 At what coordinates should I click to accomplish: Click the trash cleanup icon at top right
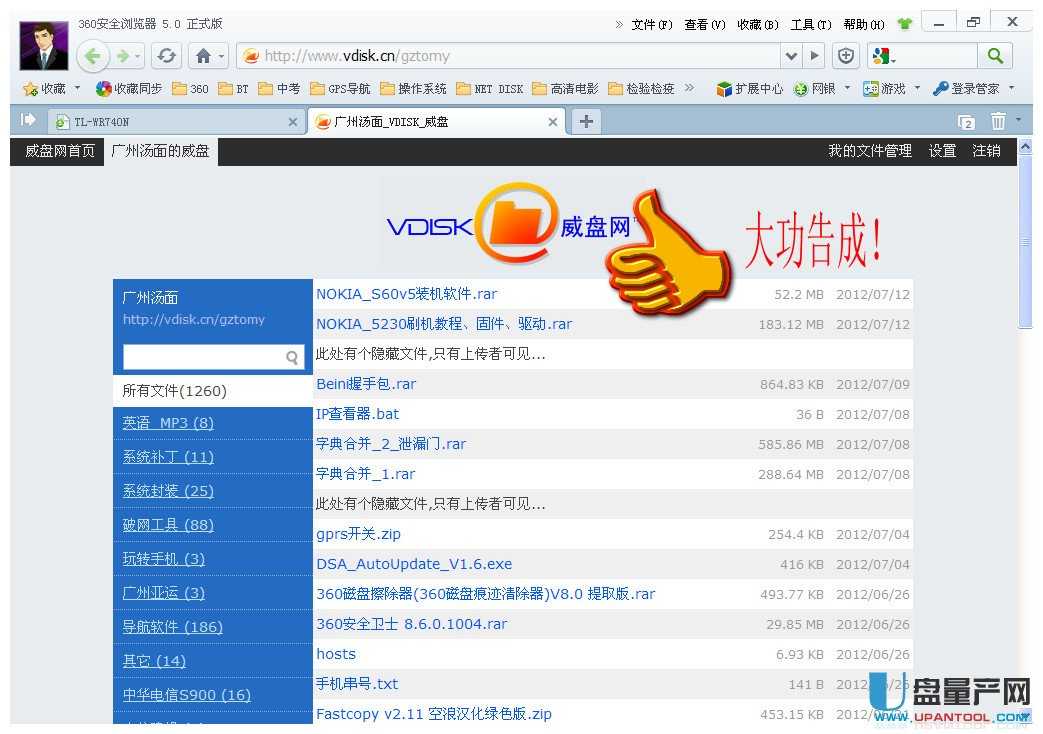point(1001,120)
